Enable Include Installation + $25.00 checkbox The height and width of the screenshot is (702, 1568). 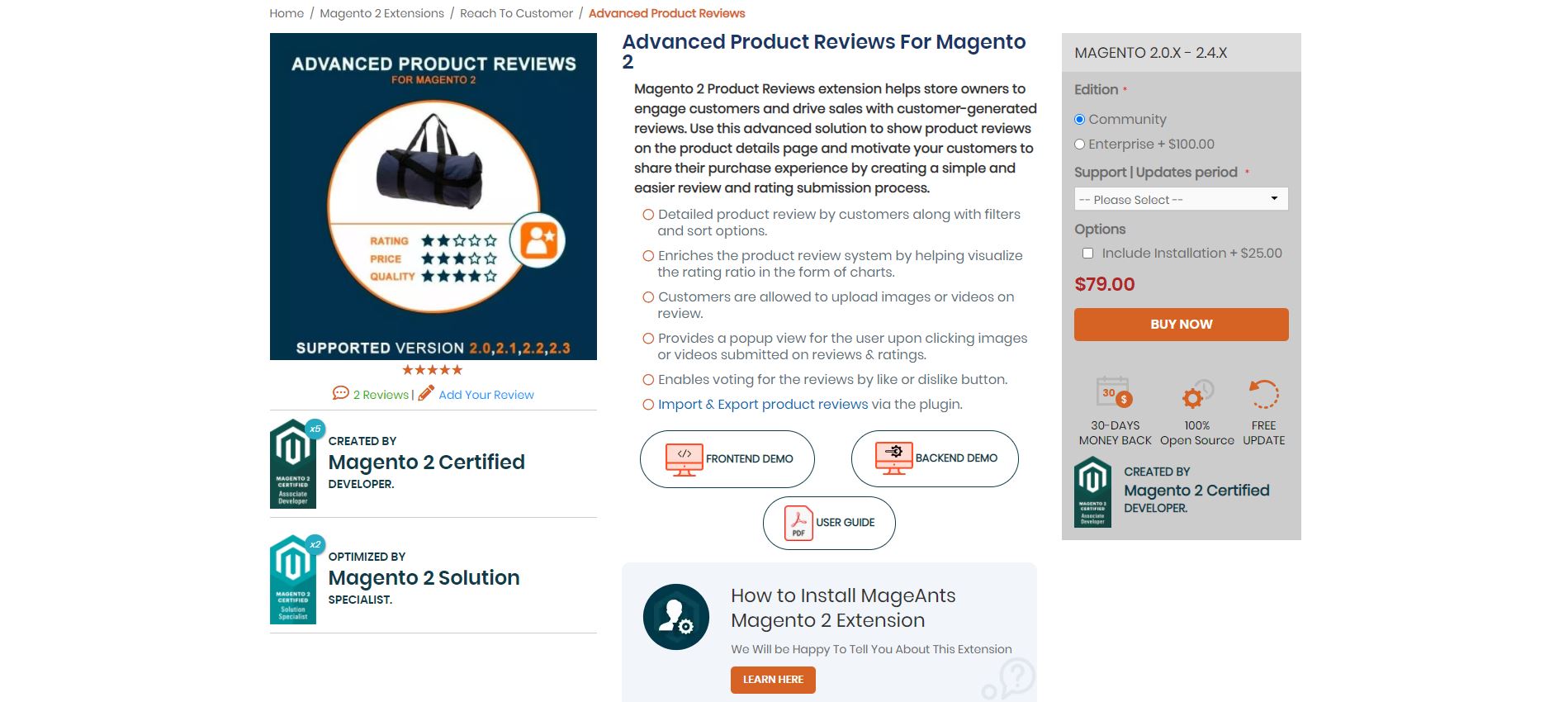click(1087, 254)
